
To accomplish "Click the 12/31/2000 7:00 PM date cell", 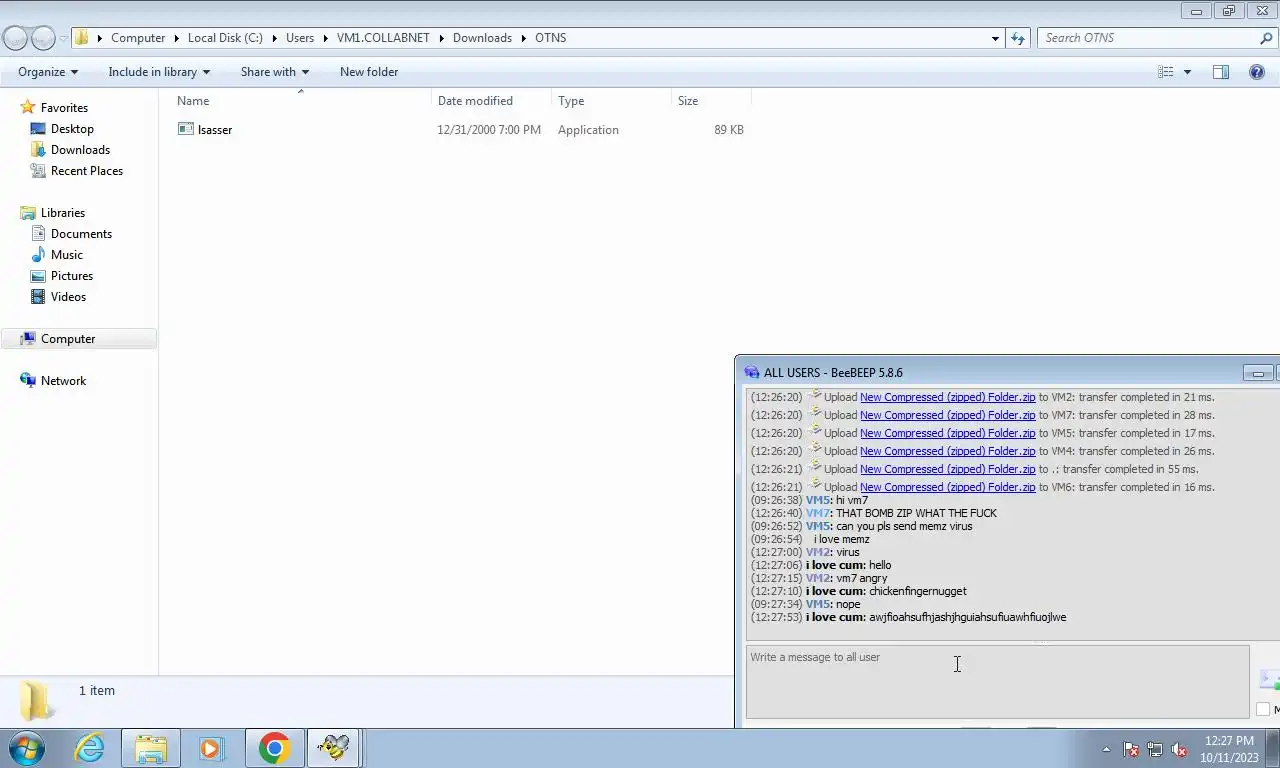I will point(489,130).
